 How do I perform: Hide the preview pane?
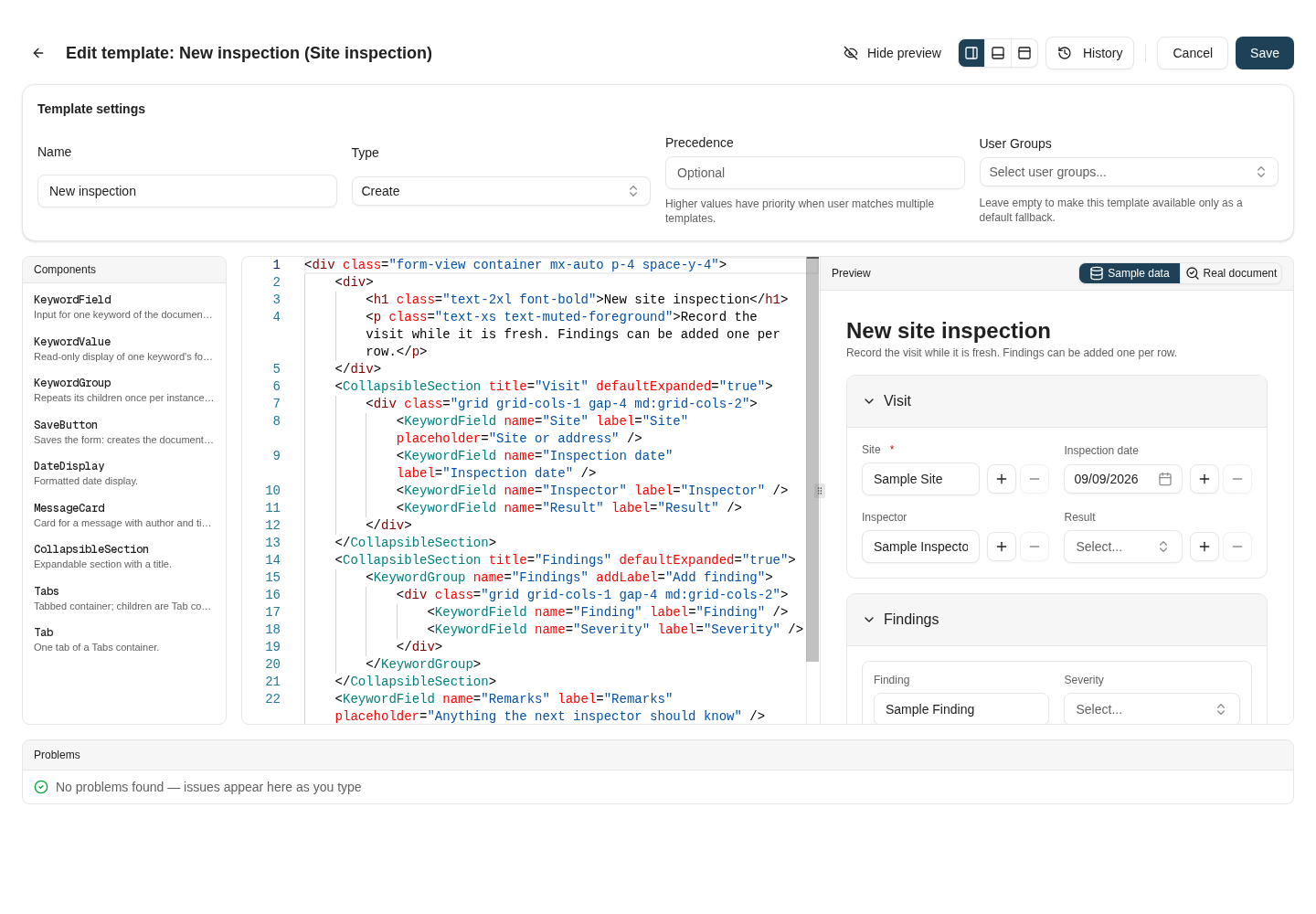point(892,53)
